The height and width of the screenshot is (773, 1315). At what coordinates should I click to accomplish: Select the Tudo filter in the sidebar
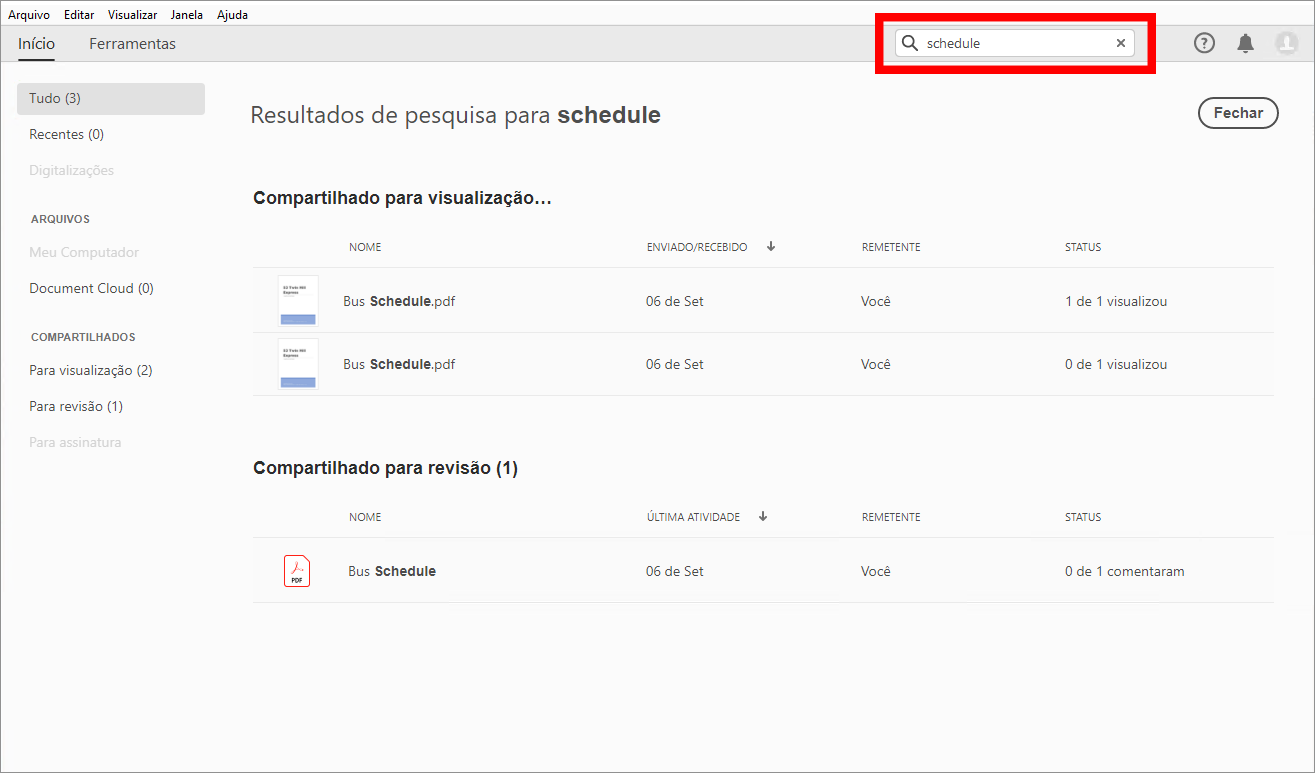[53, 98]
